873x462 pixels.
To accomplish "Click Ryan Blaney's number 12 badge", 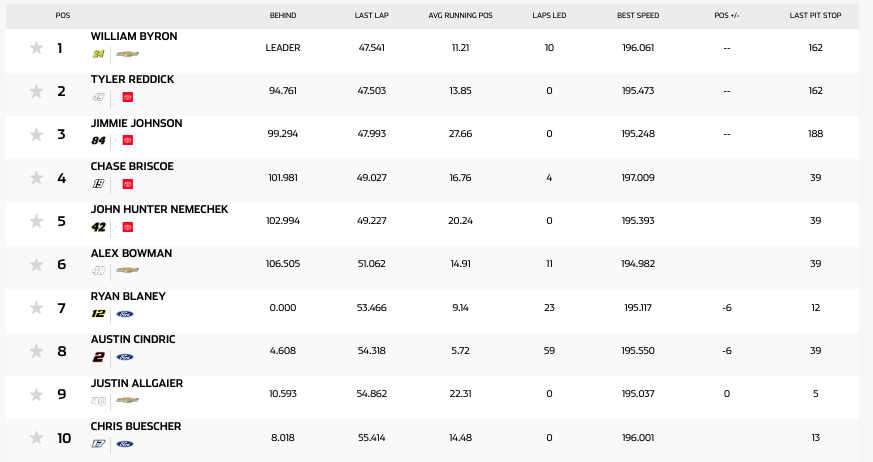I will tap(99, 314).
